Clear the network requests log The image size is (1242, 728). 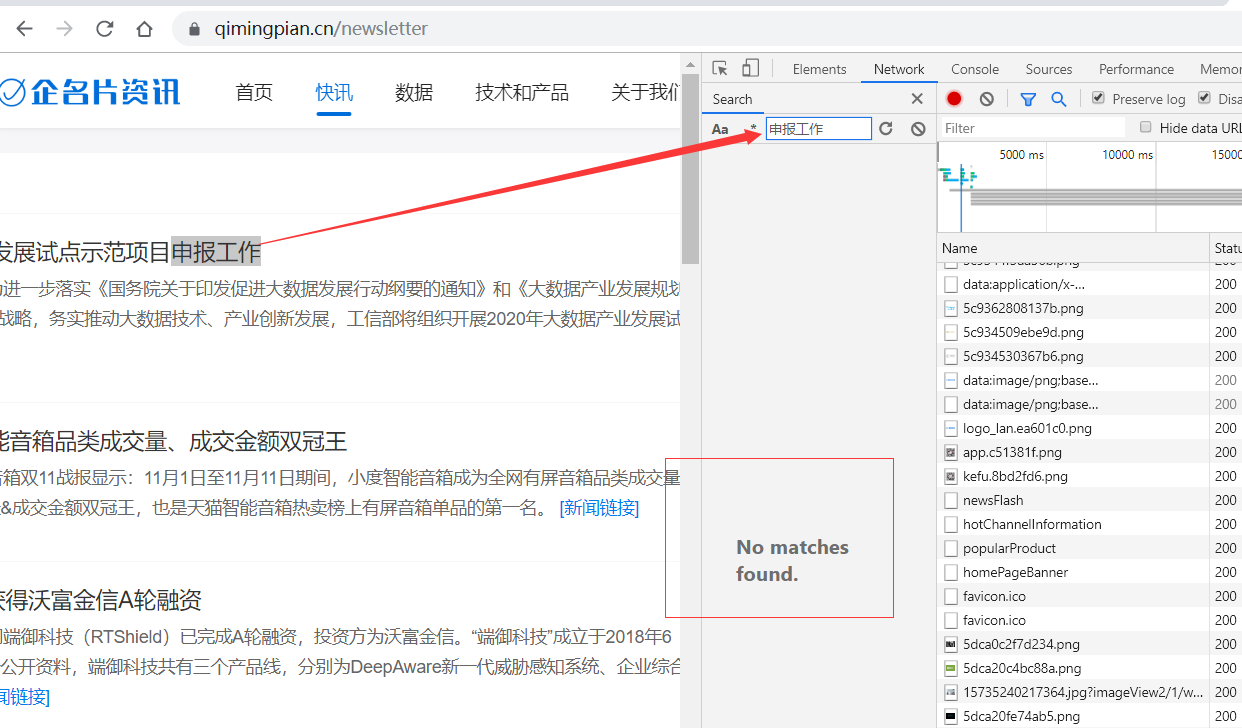click(x=986, y=98)
